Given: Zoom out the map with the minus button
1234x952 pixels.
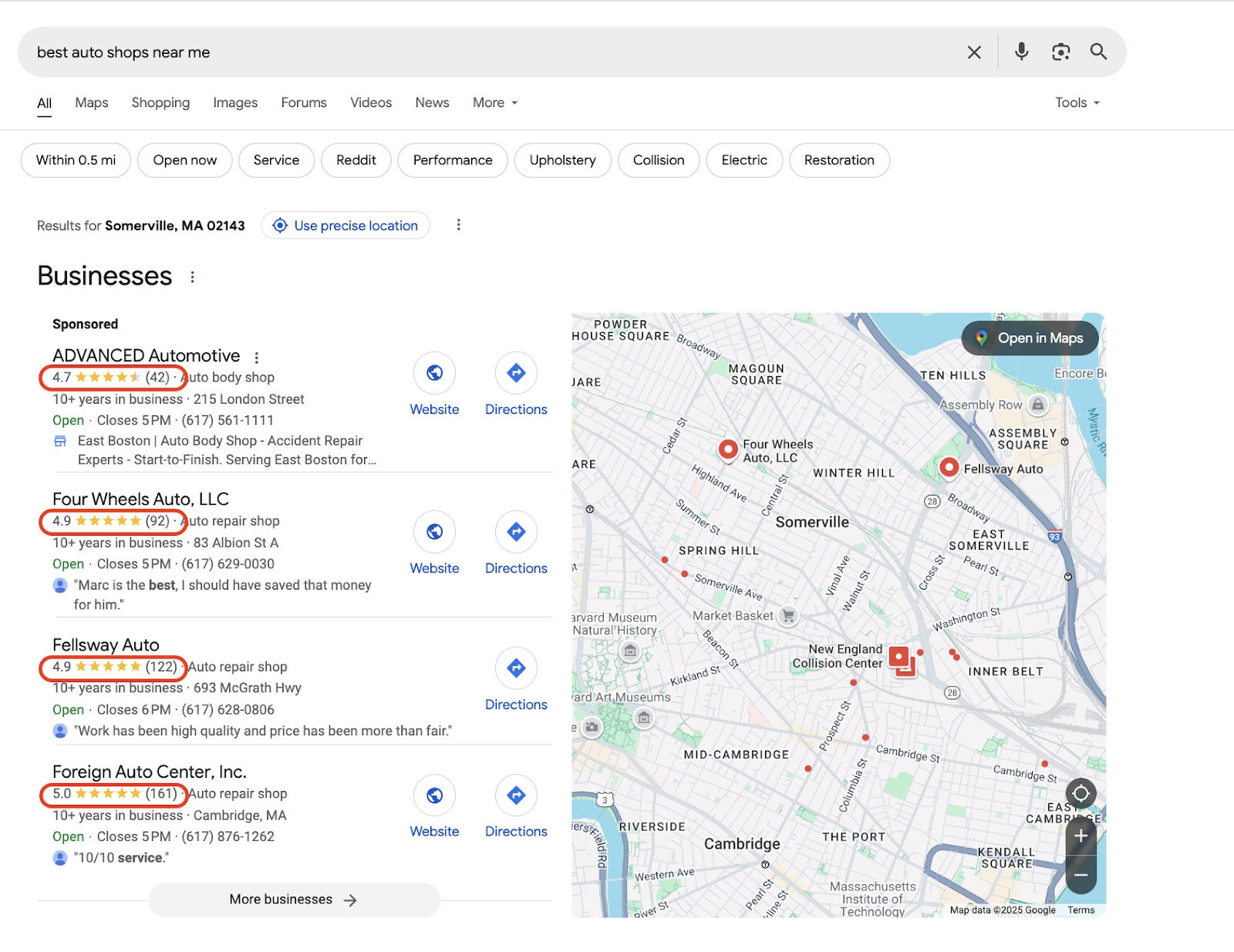Looking at the screenshot, I should [1081, 875].
